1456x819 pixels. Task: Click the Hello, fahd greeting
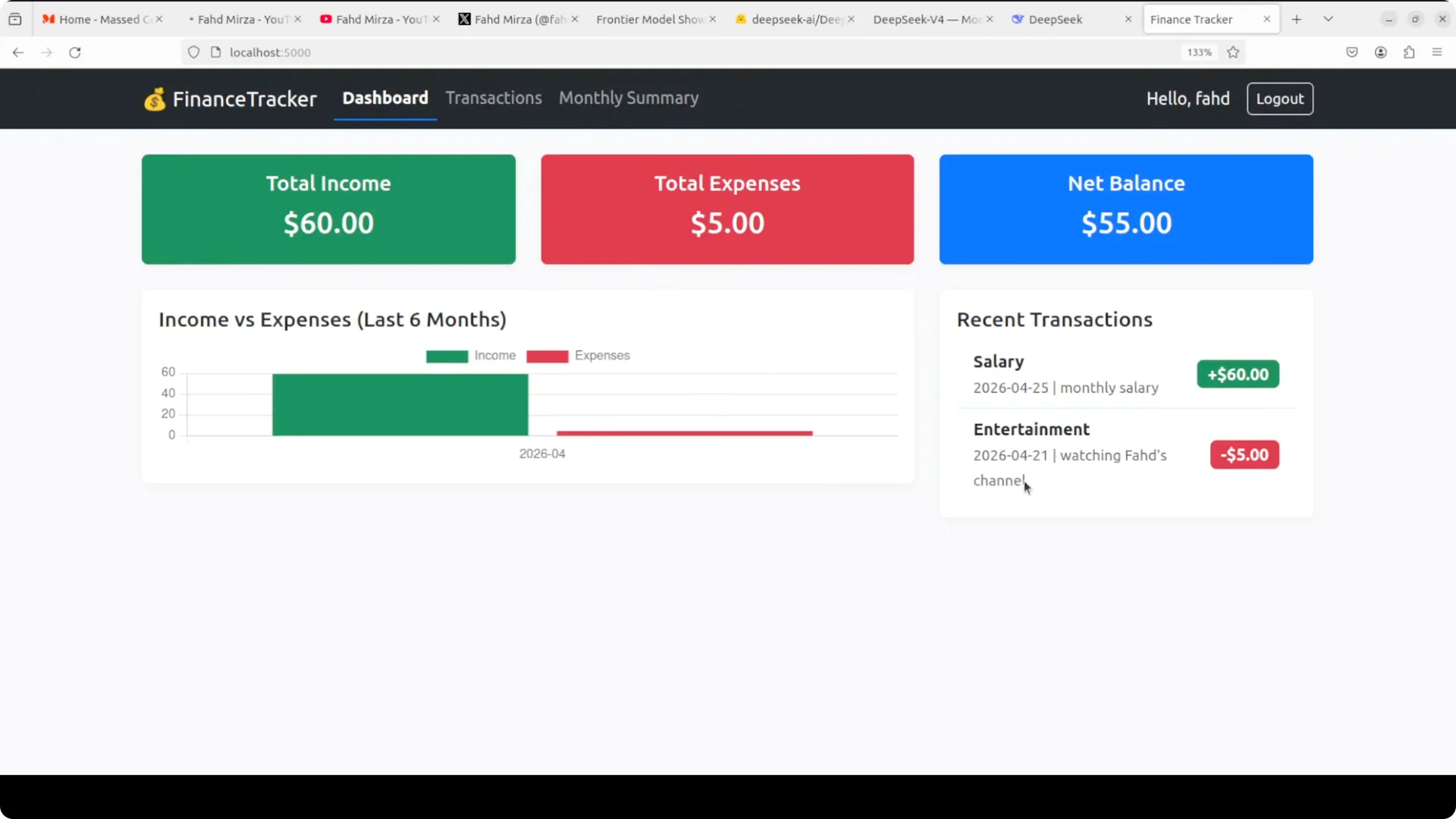(x=1188, y=99)
